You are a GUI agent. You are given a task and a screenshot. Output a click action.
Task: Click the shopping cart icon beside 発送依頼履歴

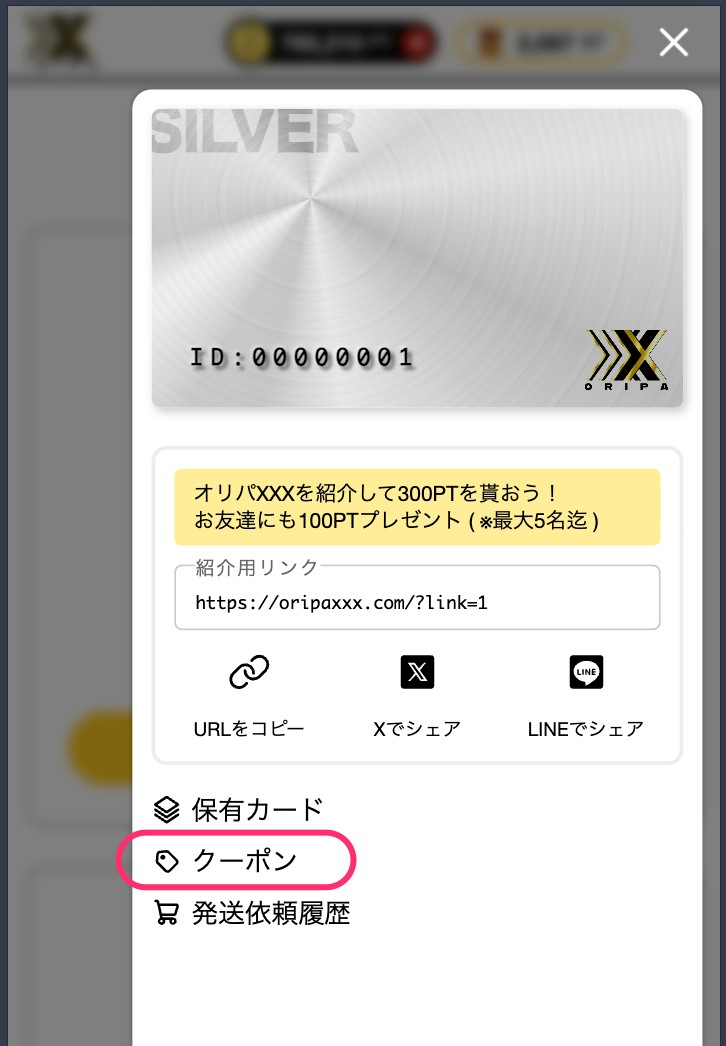click(166, 912)
